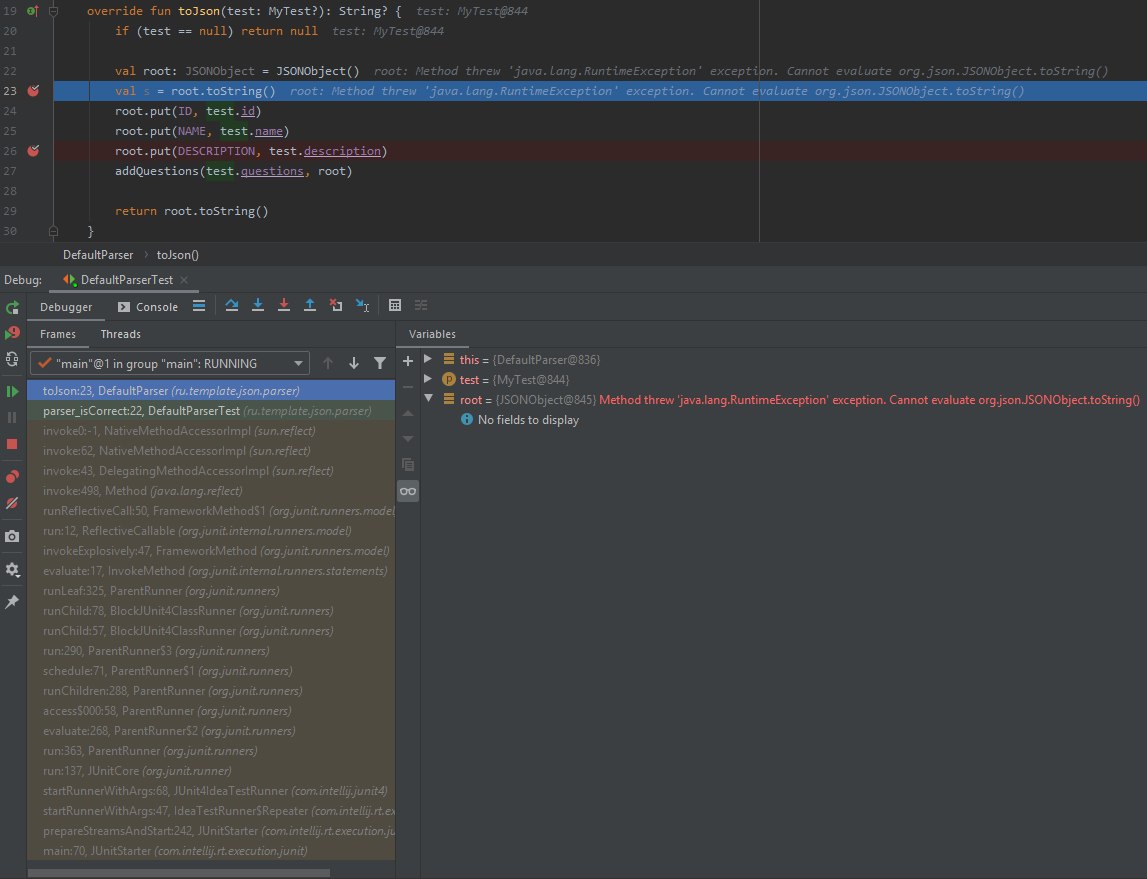Screen dimensions: 1147x879
Task: Click test.questions reference on line 27
Action: point(271,171)
